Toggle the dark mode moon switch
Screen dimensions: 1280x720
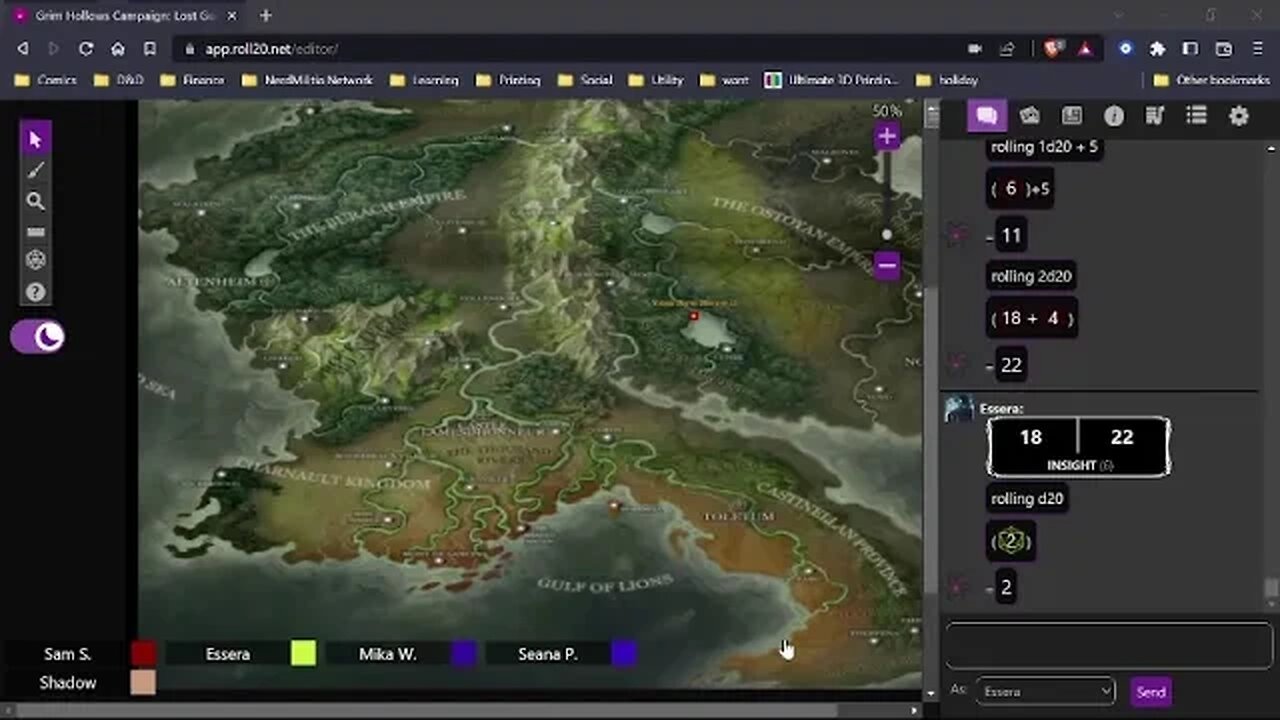click(38, 338)
